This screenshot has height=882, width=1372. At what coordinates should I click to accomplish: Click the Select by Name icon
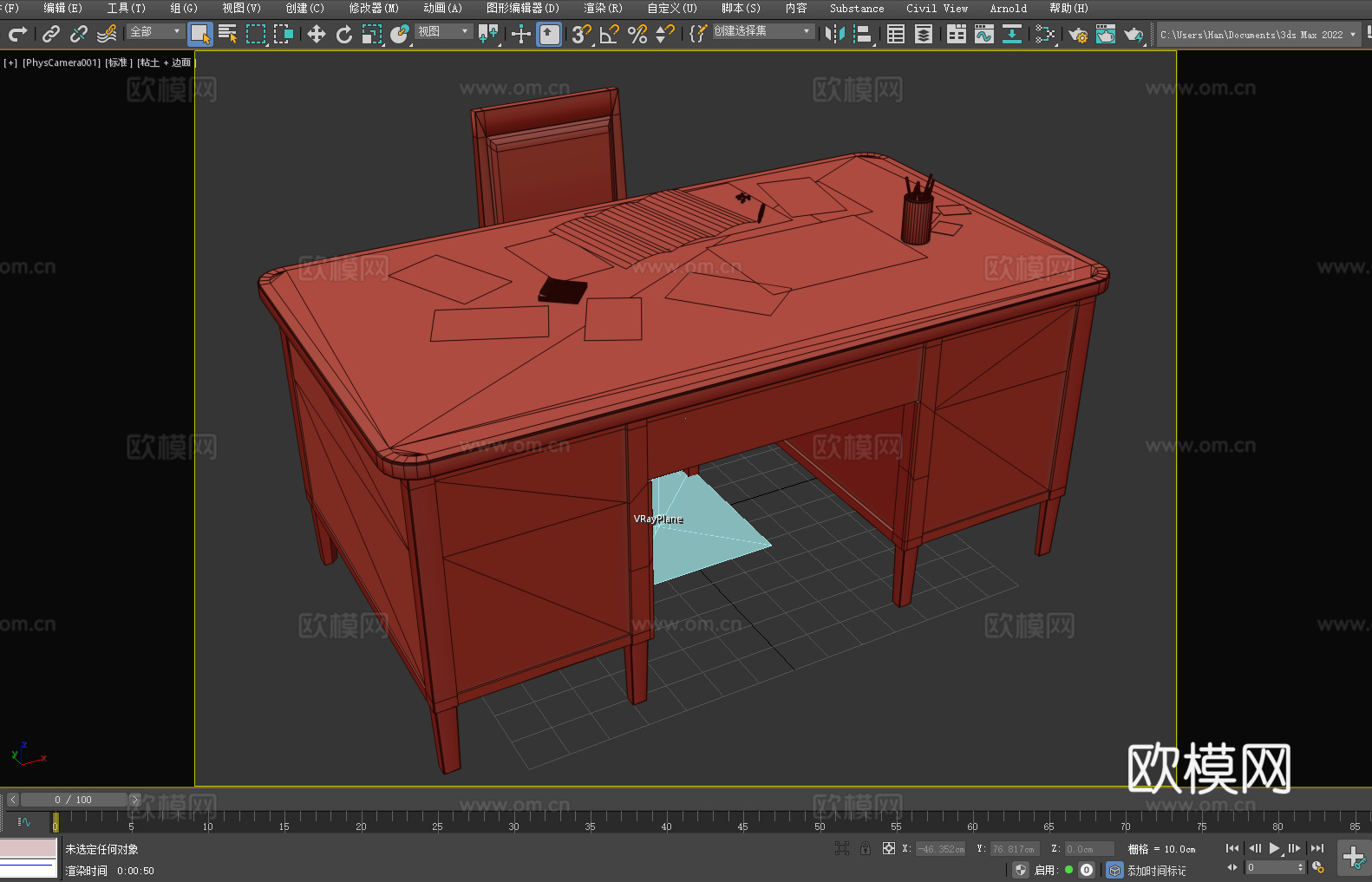coord(227,34)
